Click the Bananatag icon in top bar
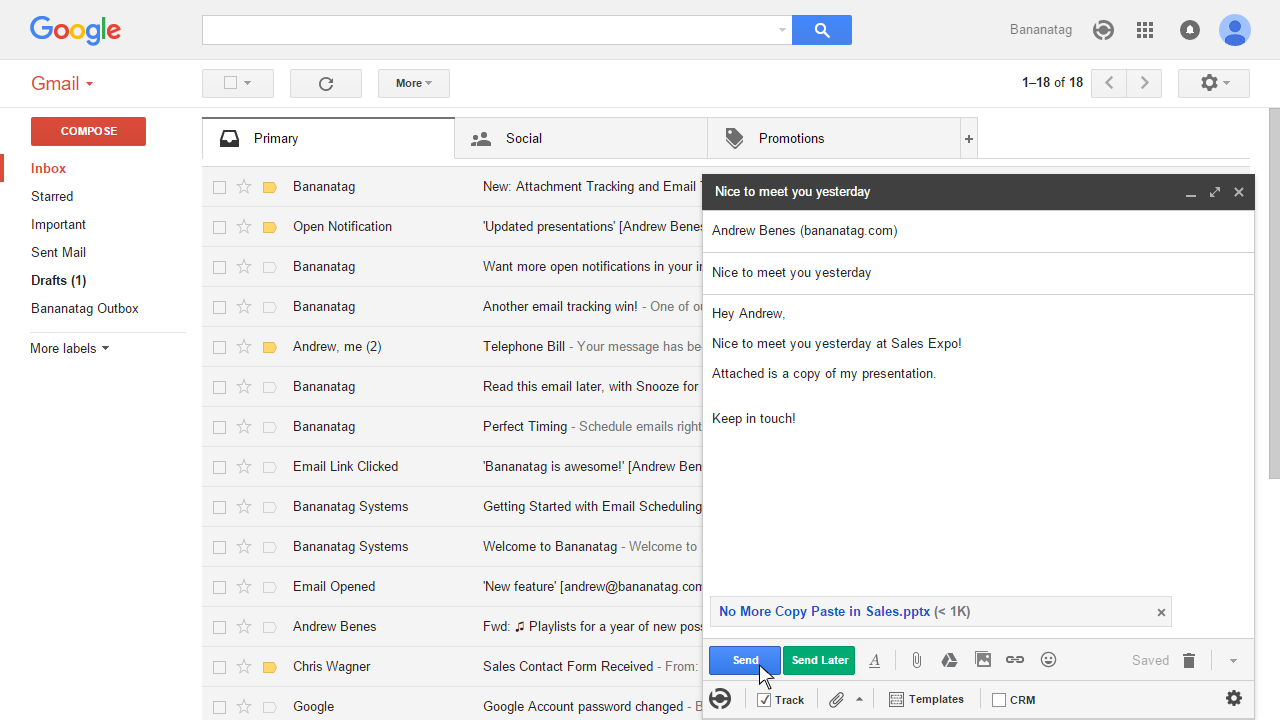Screen dimensions: 1280x720 (1103, 30)
